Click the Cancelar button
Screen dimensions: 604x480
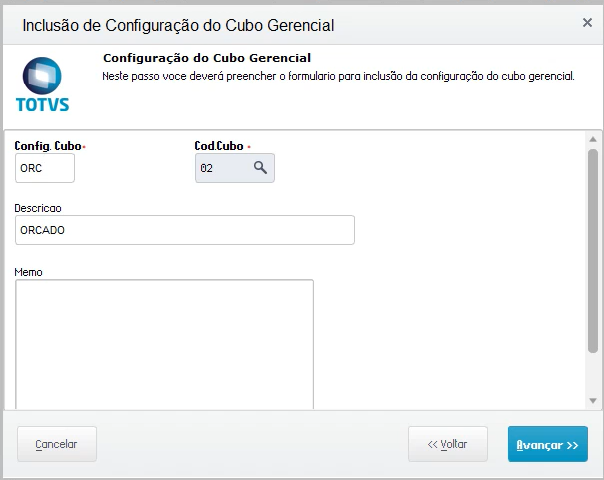coord(57,444)
